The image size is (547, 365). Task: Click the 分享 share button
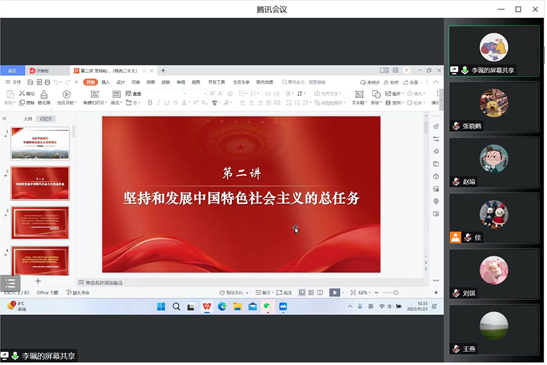pyautogui.click(x=411, y=82)
